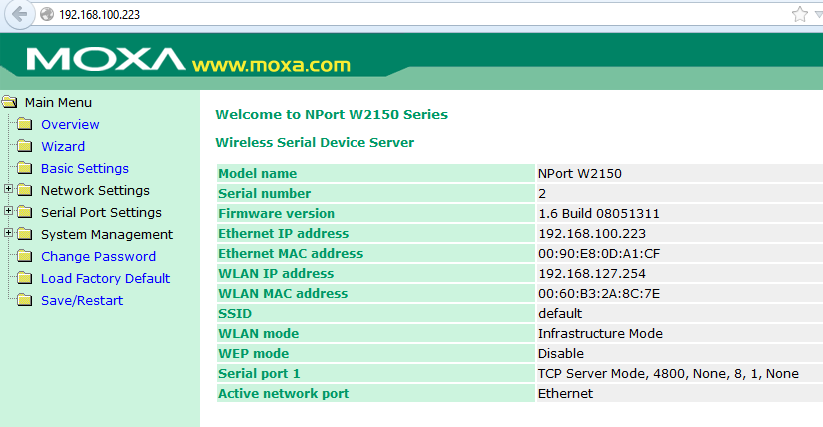
Task: Click the folder icon beside Change Password
Action: click(x=24, y=257)
